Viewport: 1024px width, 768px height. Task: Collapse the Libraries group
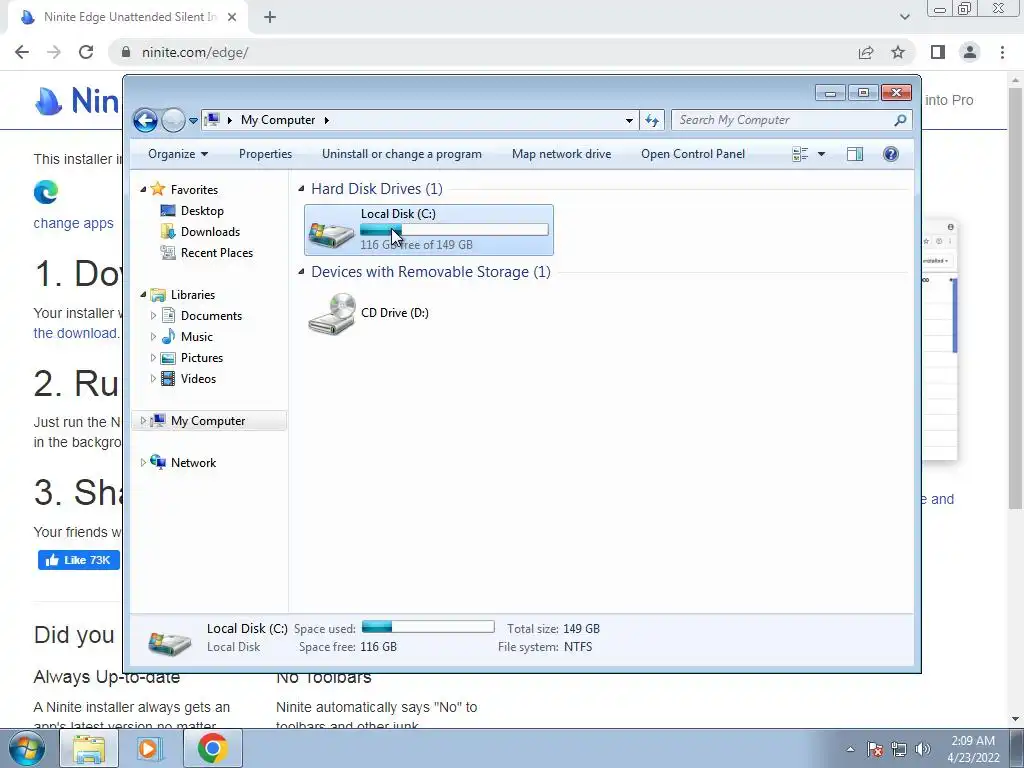pos(143,295)
